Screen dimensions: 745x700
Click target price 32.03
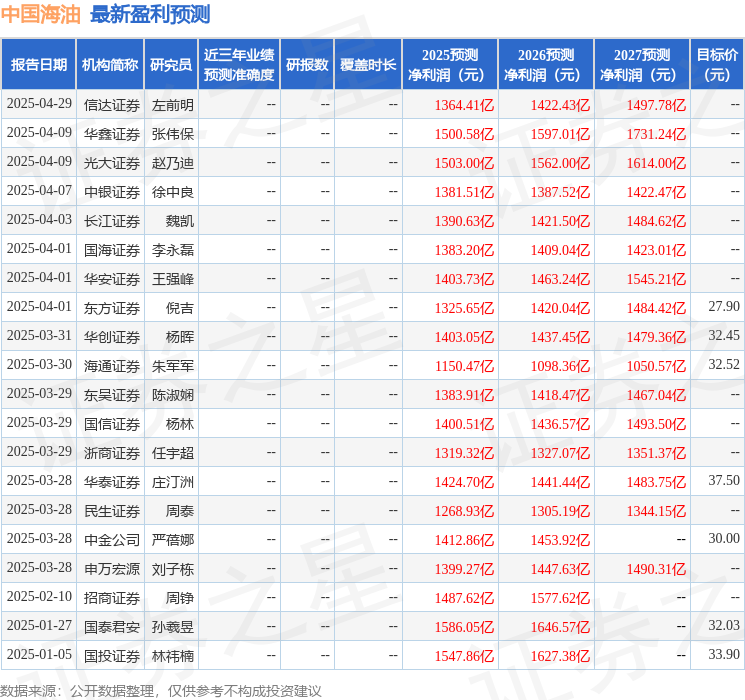pos(724,625)
